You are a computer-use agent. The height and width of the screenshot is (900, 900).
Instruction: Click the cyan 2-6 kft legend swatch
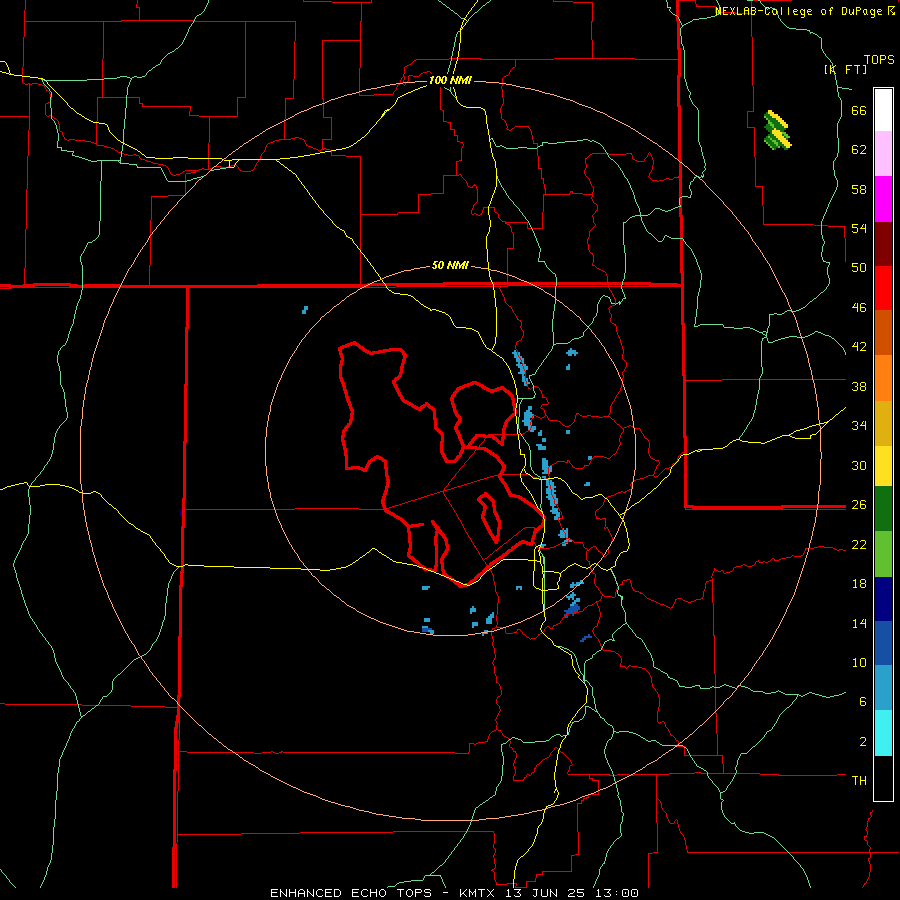click(883, 733)
